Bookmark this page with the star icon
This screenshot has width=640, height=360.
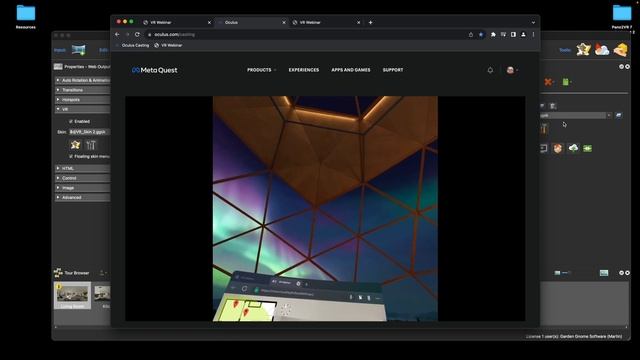point(481,35)
